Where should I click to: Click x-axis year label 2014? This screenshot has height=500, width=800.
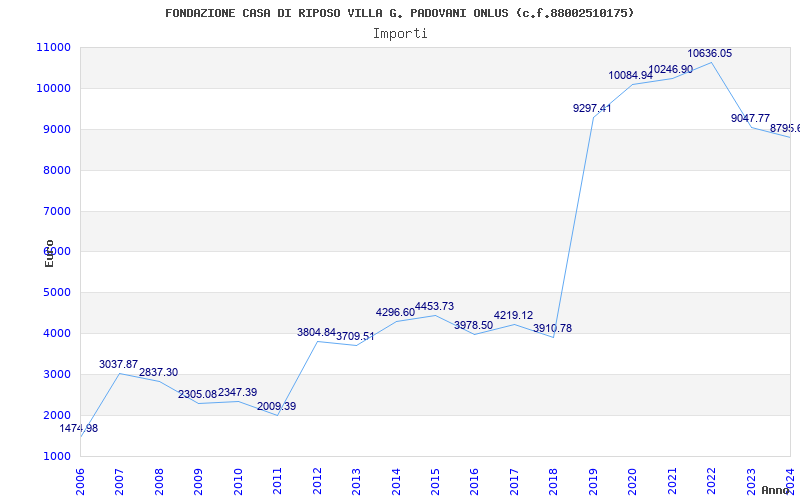[x=395, y=481]
